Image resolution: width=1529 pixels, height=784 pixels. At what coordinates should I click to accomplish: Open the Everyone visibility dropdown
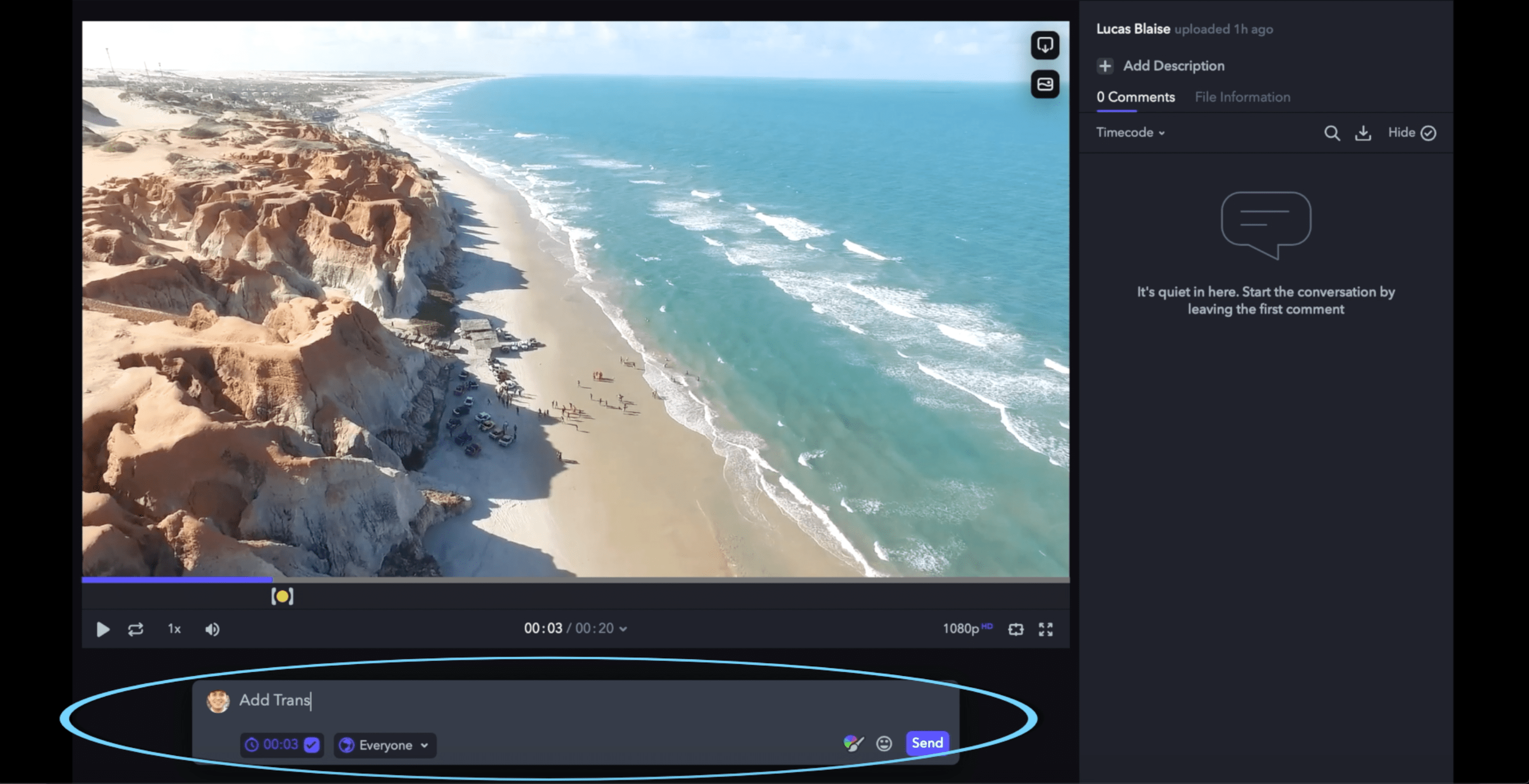click(384, 745)
